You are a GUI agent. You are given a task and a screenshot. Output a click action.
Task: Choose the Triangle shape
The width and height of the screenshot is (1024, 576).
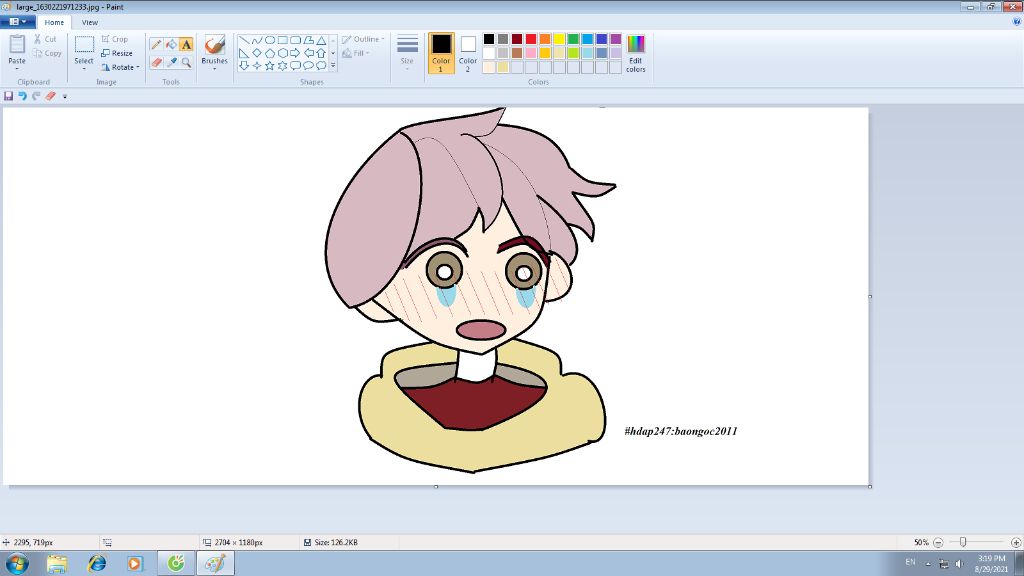321,40
